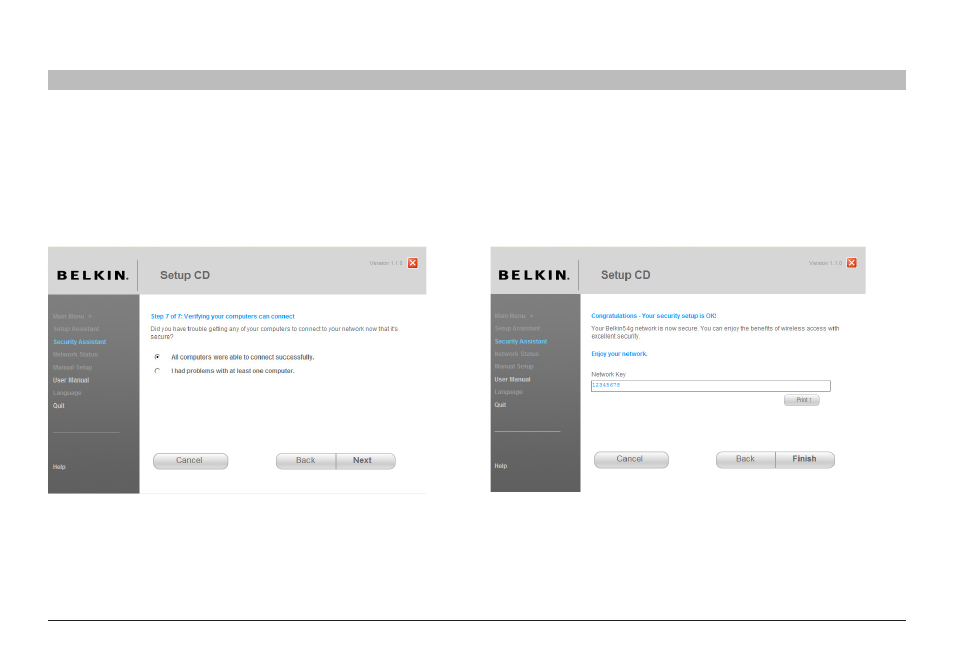Click the 'Enjoy your network.' text
Screen dimensions: 954x668
pyautogui.click(x=619, y=354)
